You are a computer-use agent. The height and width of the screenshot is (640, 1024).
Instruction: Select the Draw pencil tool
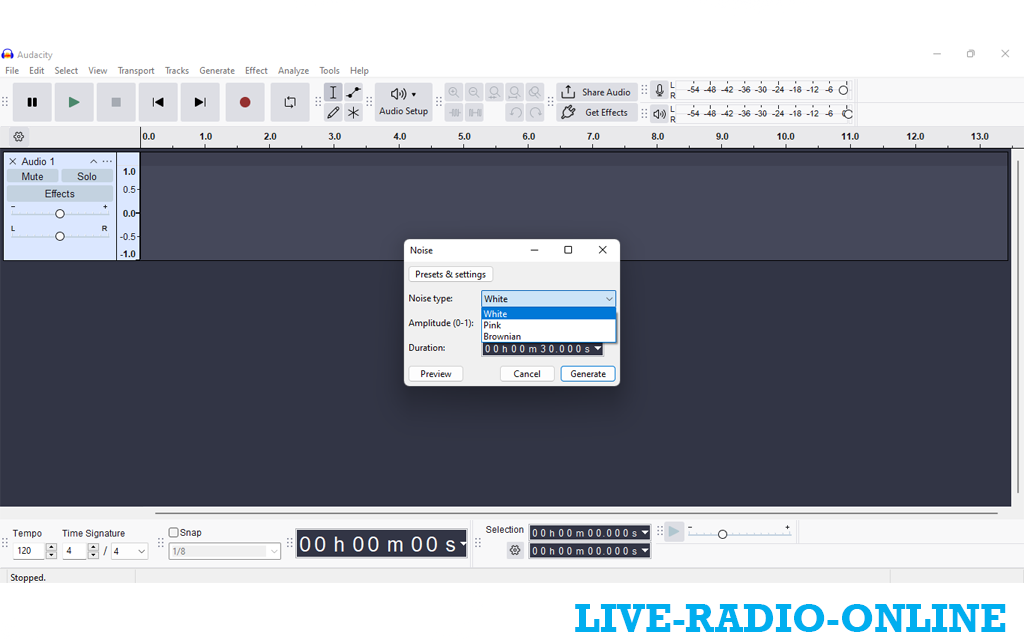click(333, 113)
